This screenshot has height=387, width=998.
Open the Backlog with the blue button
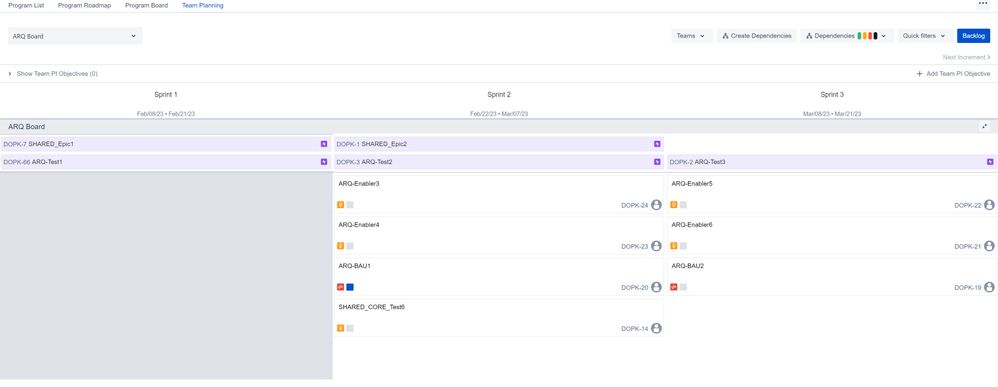(973, 36)
